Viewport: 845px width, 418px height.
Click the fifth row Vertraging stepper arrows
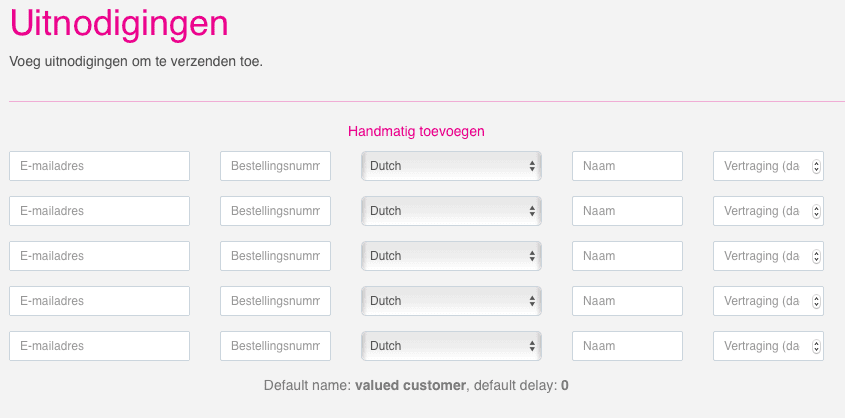coord(816,346)
